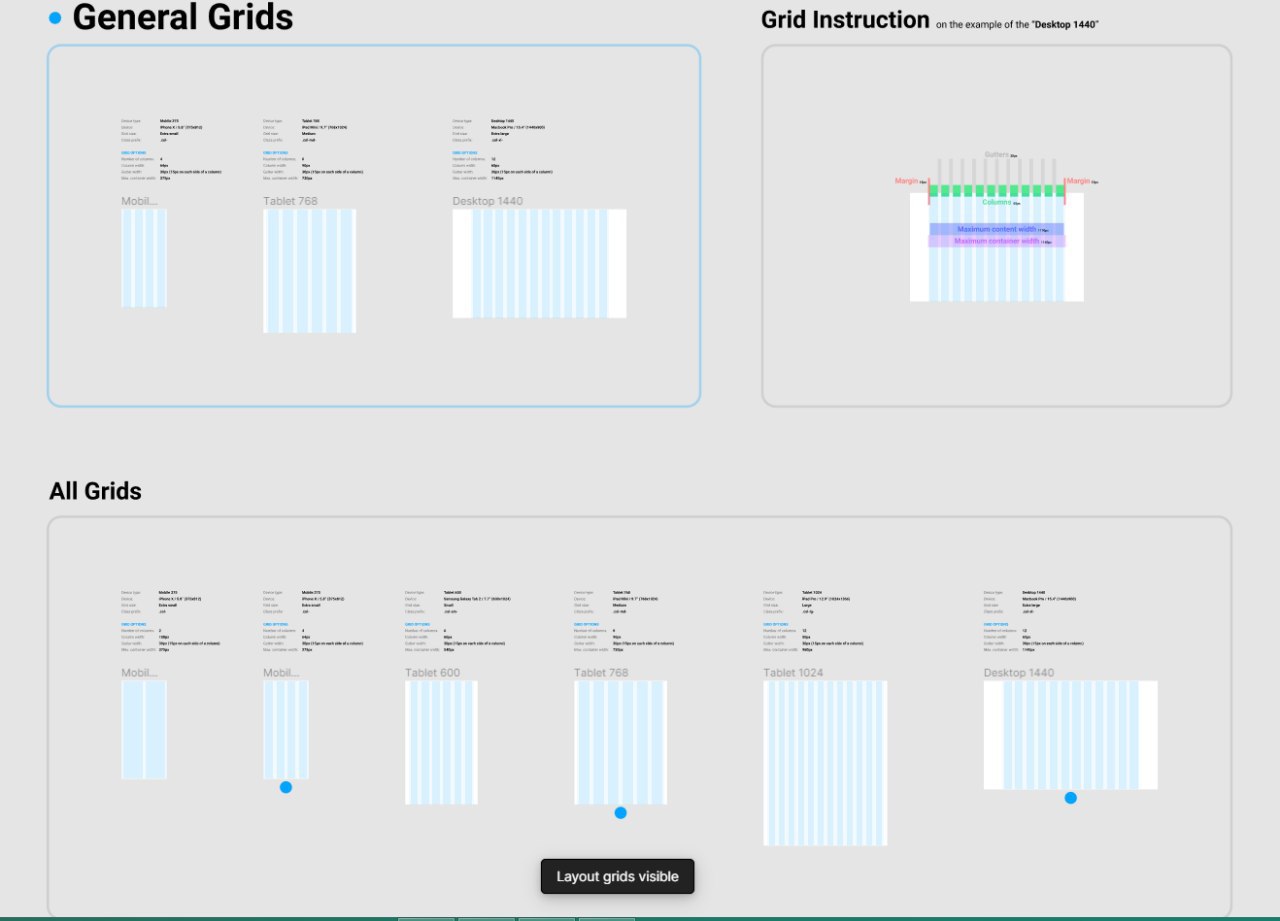Click blue dot under Desktop 1440 in All Grids
The image size is (1280, 921).
[x=1071, y=798]
